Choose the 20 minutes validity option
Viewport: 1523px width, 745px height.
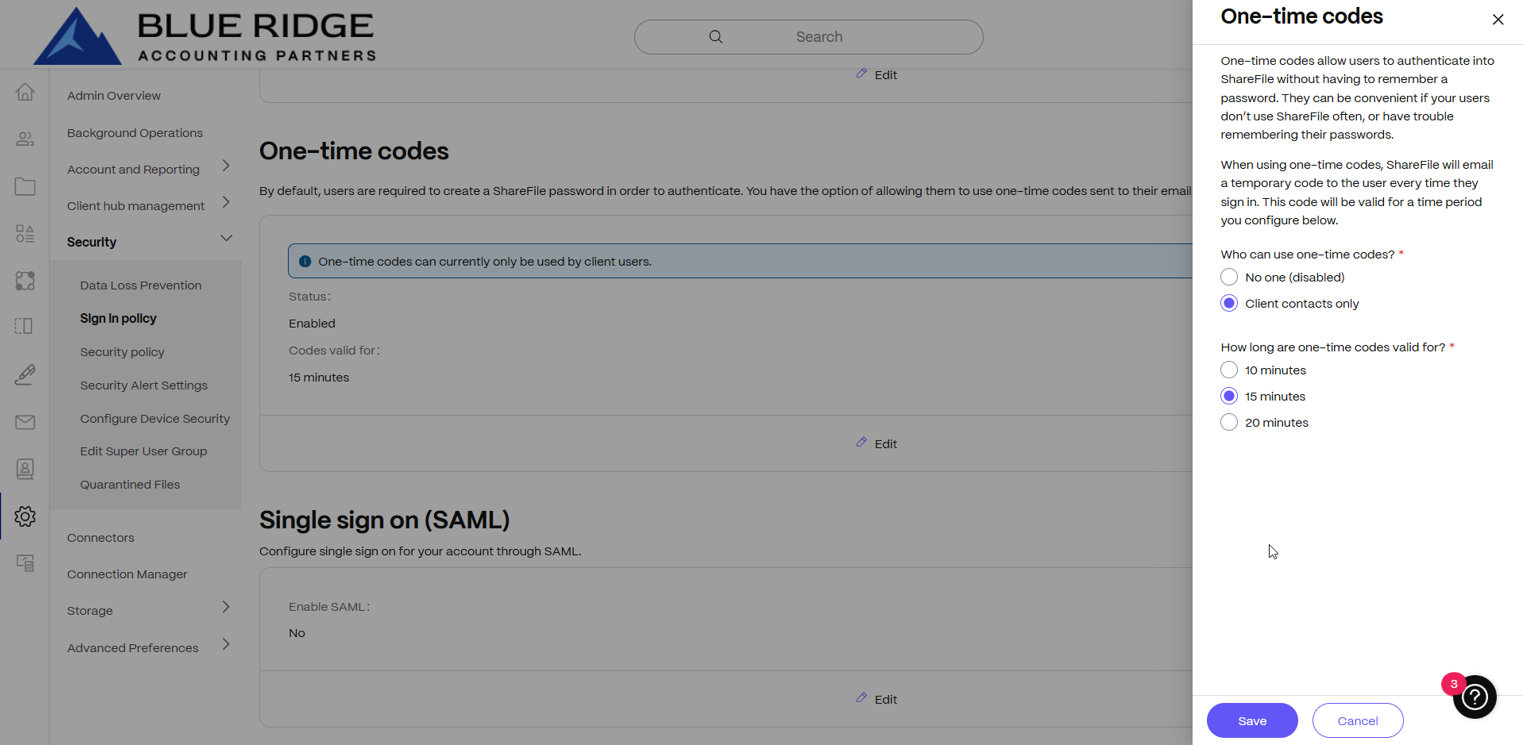tap(1229, 422)
